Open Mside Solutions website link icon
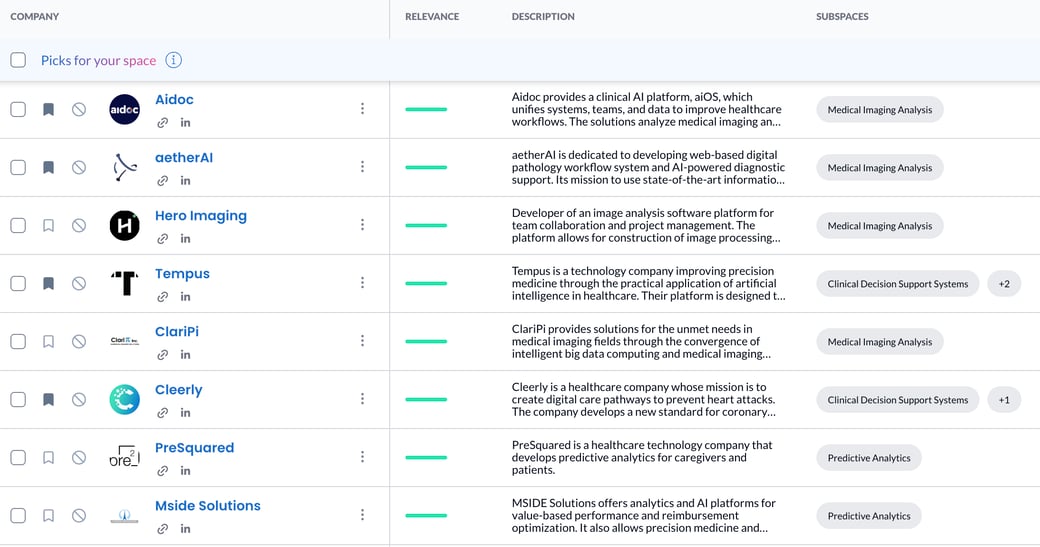 162,528
